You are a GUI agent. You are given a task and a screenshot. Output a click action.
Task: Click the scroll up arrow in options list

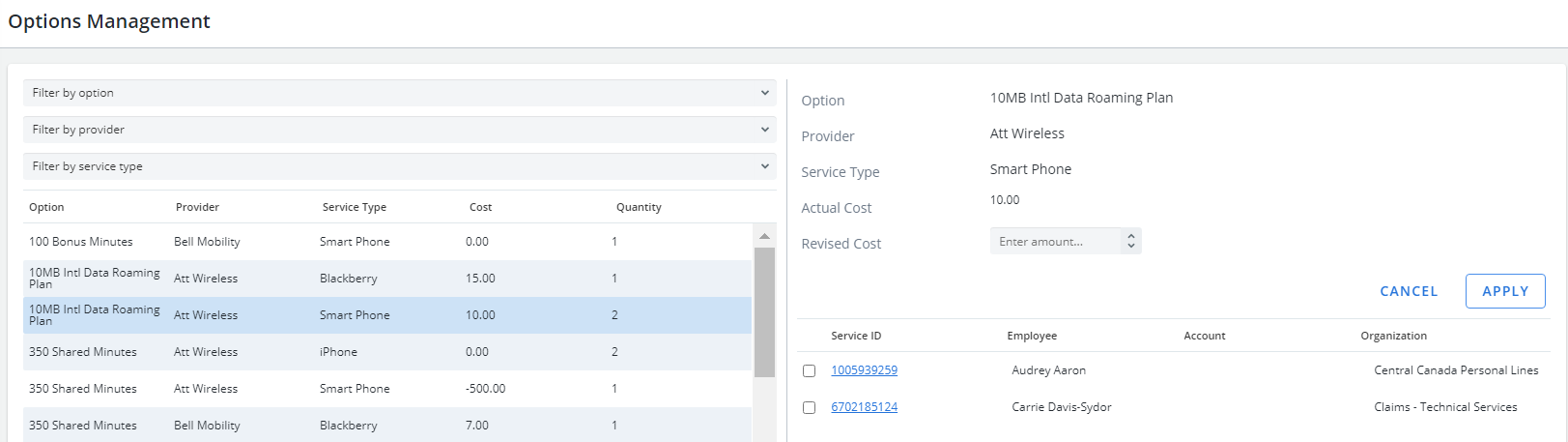point(764,236)
